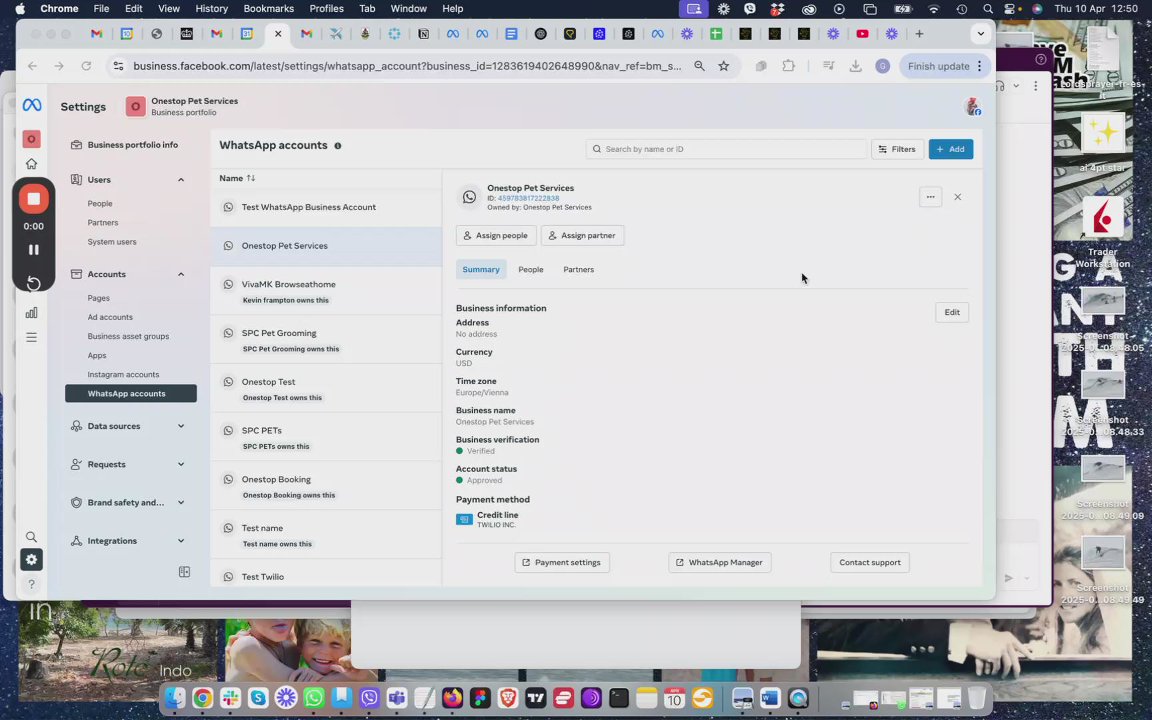
Task: Reload the page
Action: point(86,66)
